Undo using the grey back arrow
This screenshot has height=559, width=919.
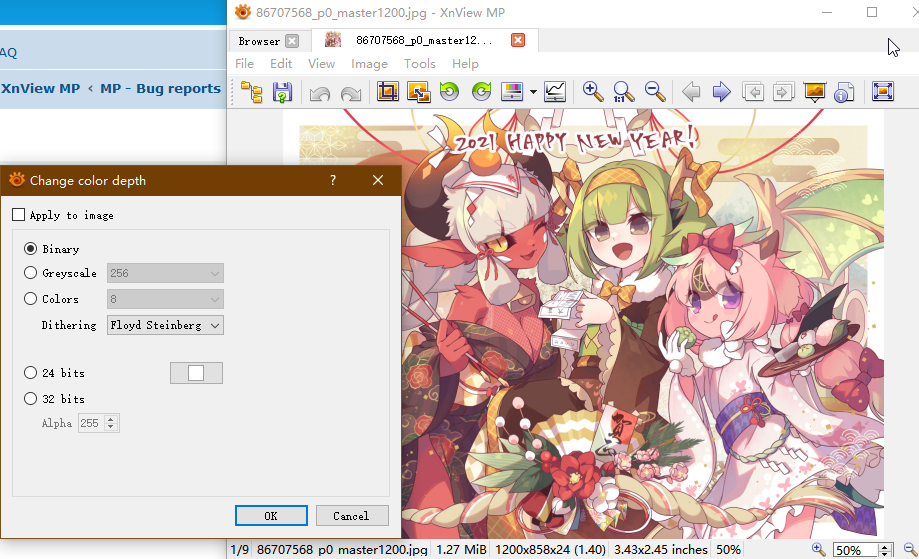tap(320, 93)
